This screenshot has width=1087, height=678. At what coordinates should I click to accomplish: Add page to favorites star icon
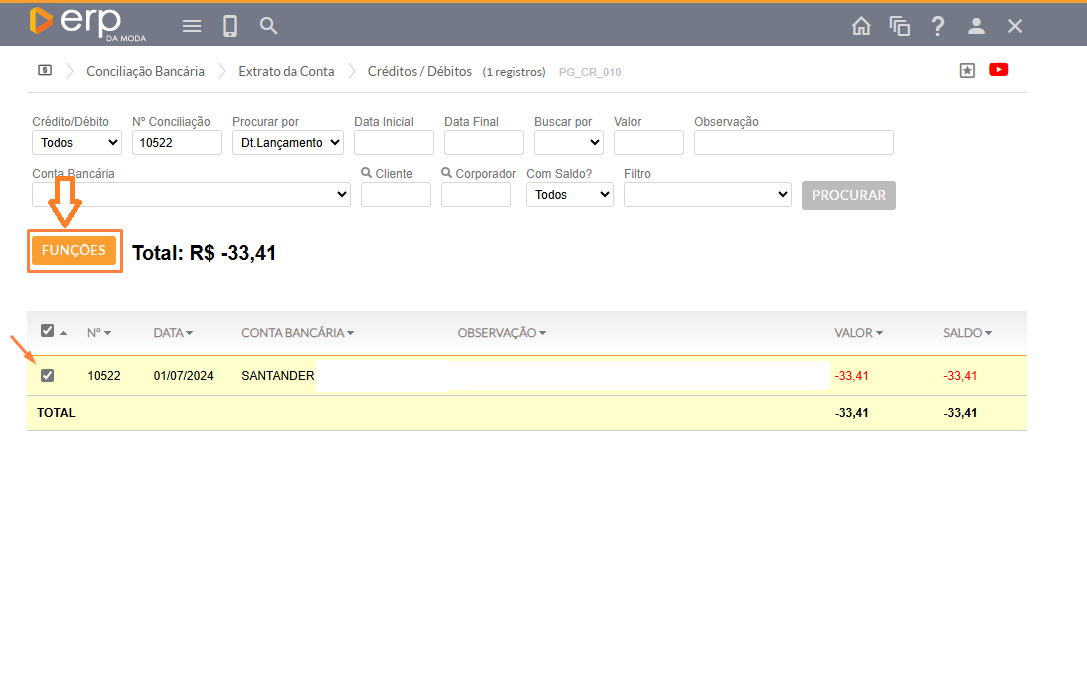966,71
